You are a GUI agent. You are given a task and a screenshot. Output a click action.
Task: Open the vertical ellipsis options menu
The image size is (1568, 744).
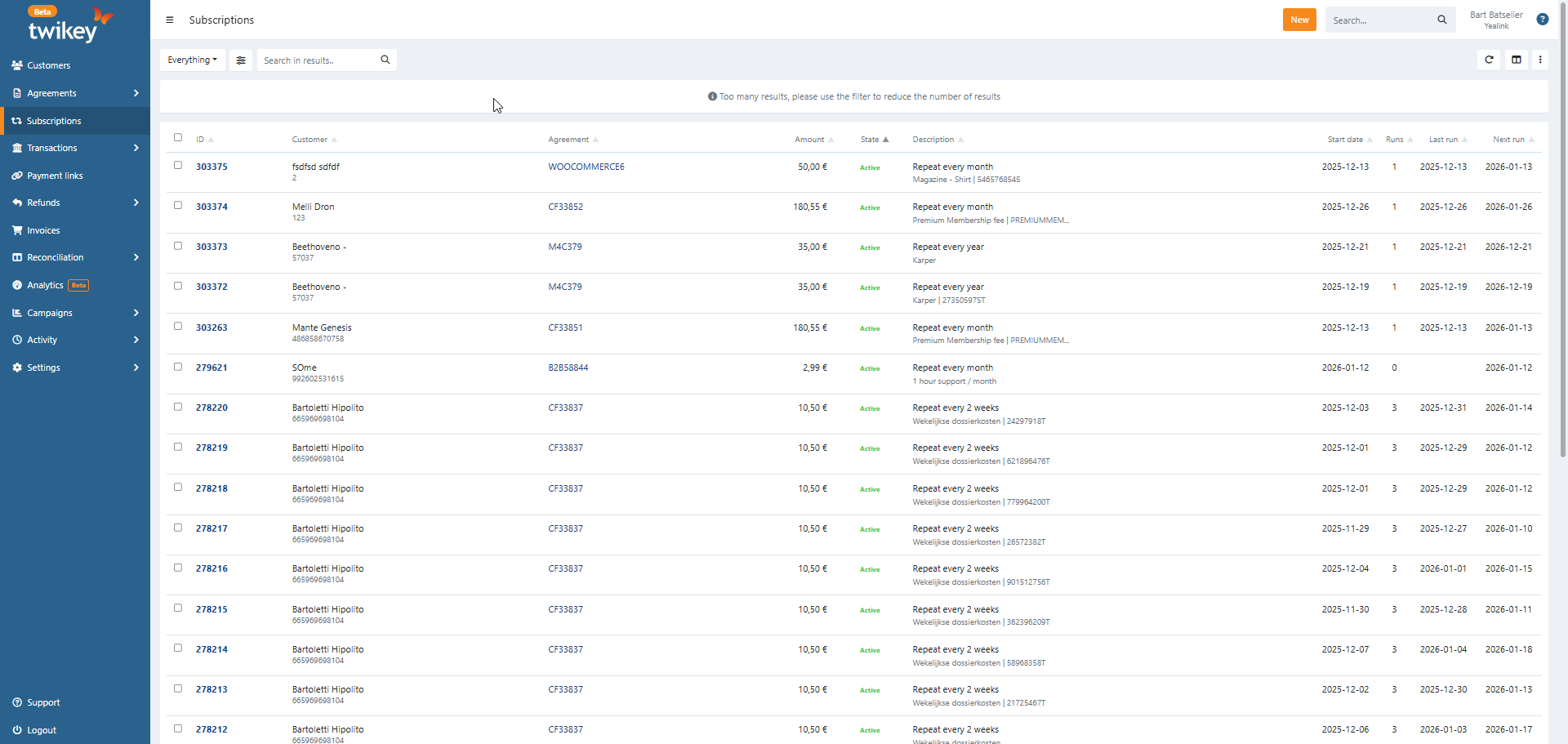pos(1540,60)
